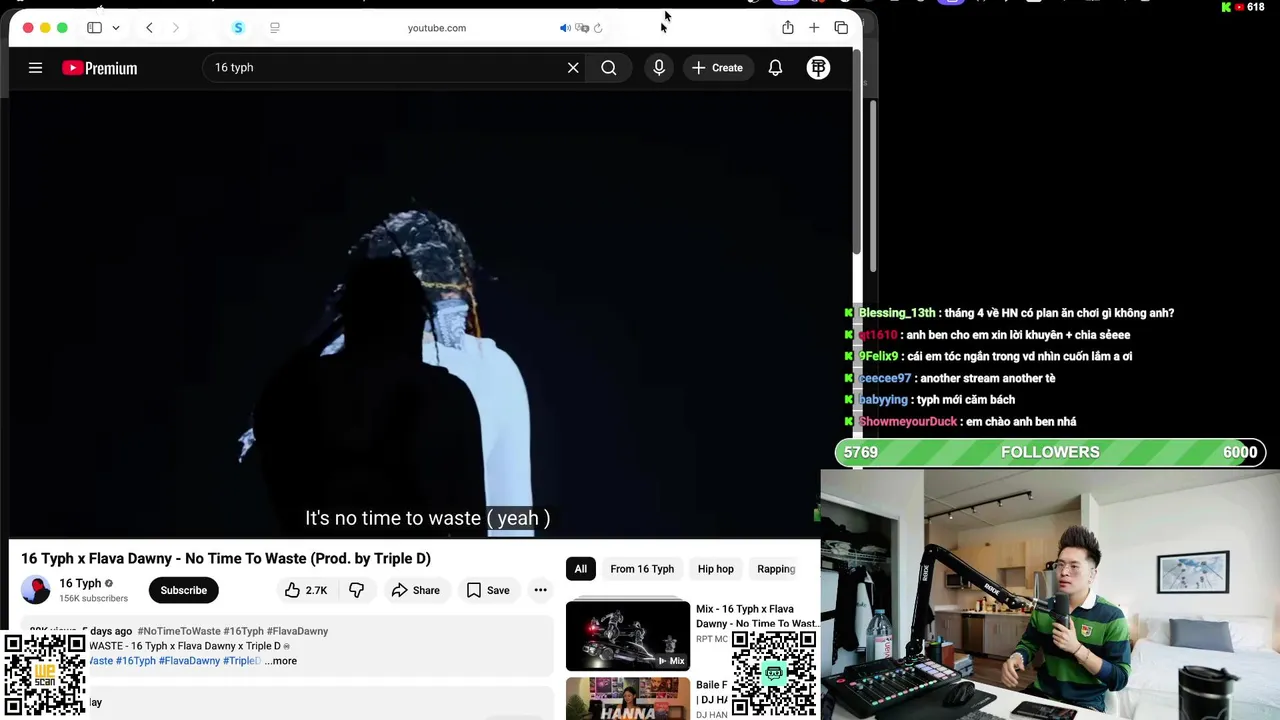The width and height of the screenshot is (1280, 720).
Task: Expand the sidebar tab group dropdown arrow
Action: click(116, 28)
